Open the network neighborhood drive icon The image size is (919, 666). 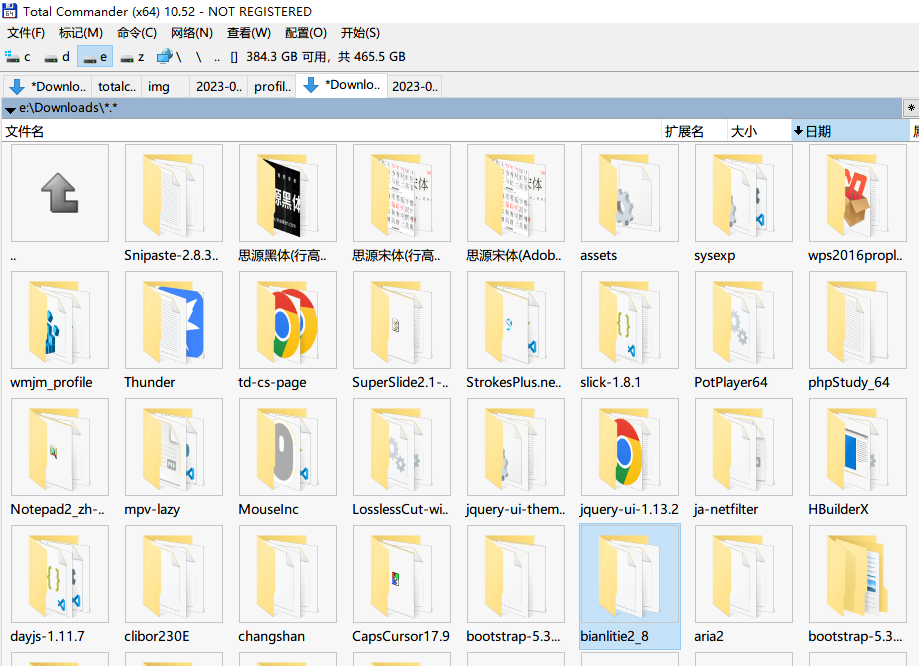point(165,57)
